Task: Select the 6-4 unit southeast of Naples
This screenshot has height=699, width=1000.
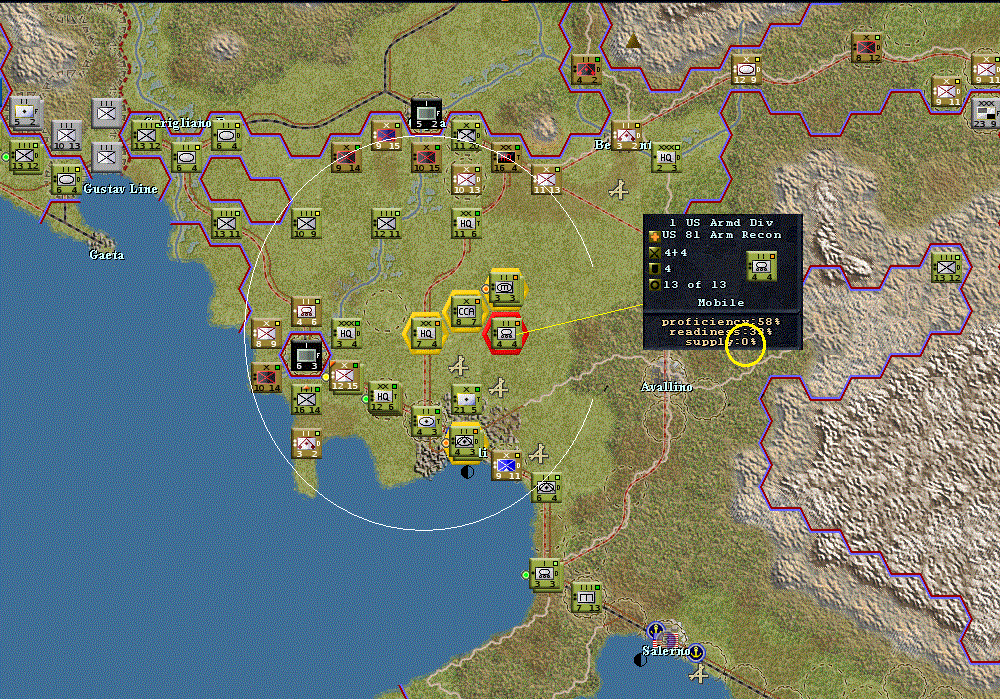Action: [x=547, y=488]
